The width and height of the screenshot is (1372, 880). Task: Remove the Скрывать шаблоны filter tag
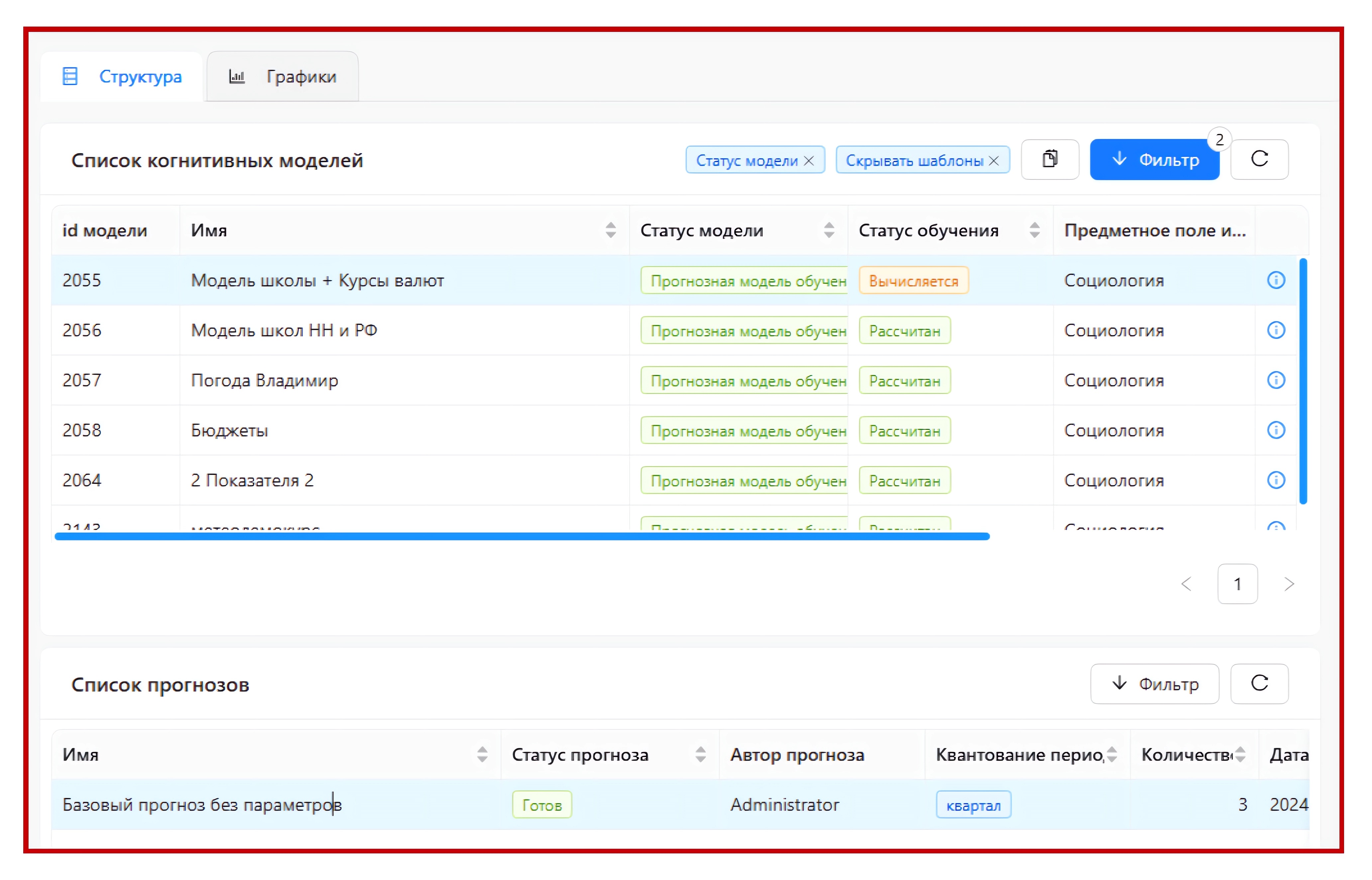pyautogui.click(x=994, y=161)
